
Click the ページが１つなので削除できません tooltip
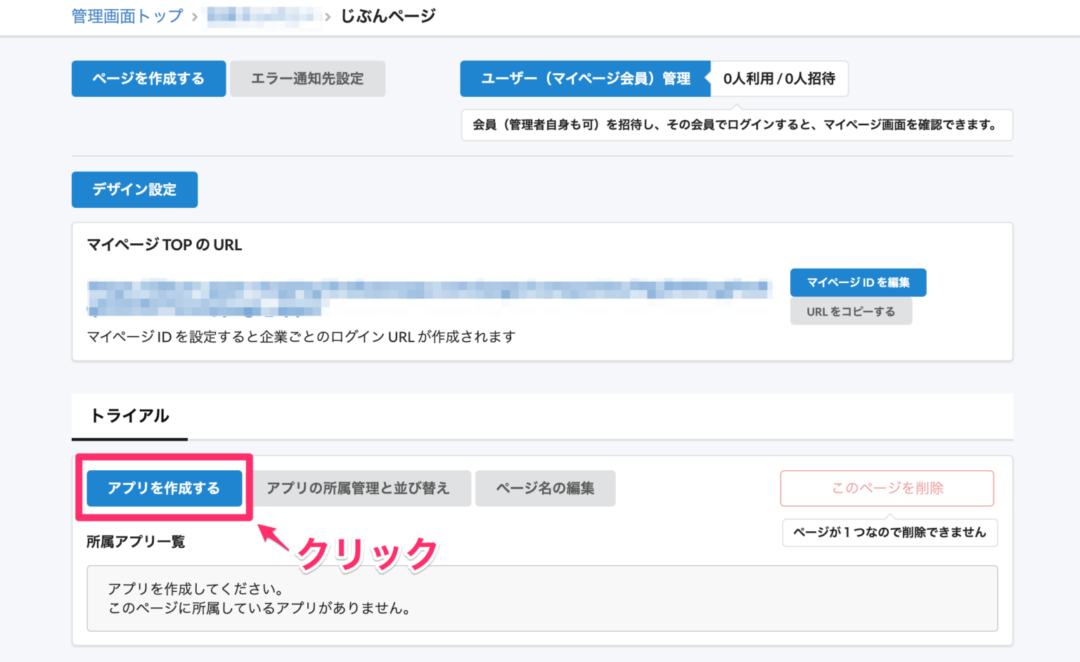click(889, 532)
